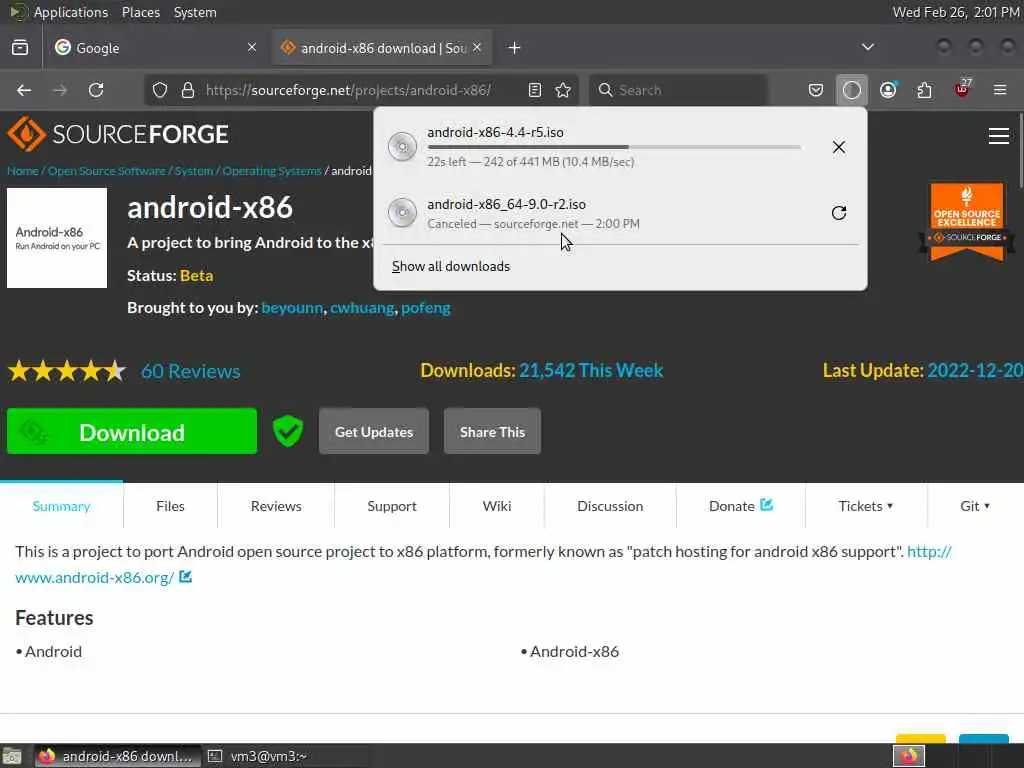This screenshot has width=1024, height=768.
Task: Open the Files tab
Action: [170, 506]
